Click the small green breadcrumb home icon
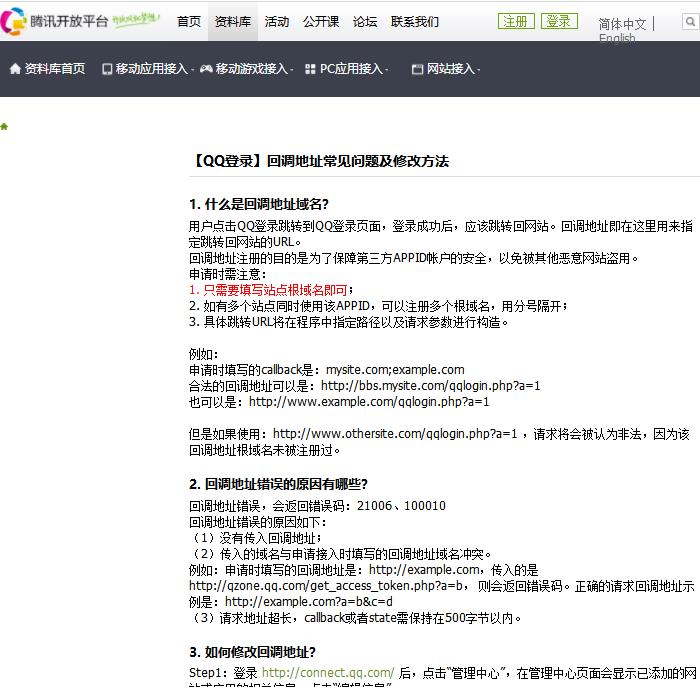Screen dimensions: 700x687 click(4, 126)
